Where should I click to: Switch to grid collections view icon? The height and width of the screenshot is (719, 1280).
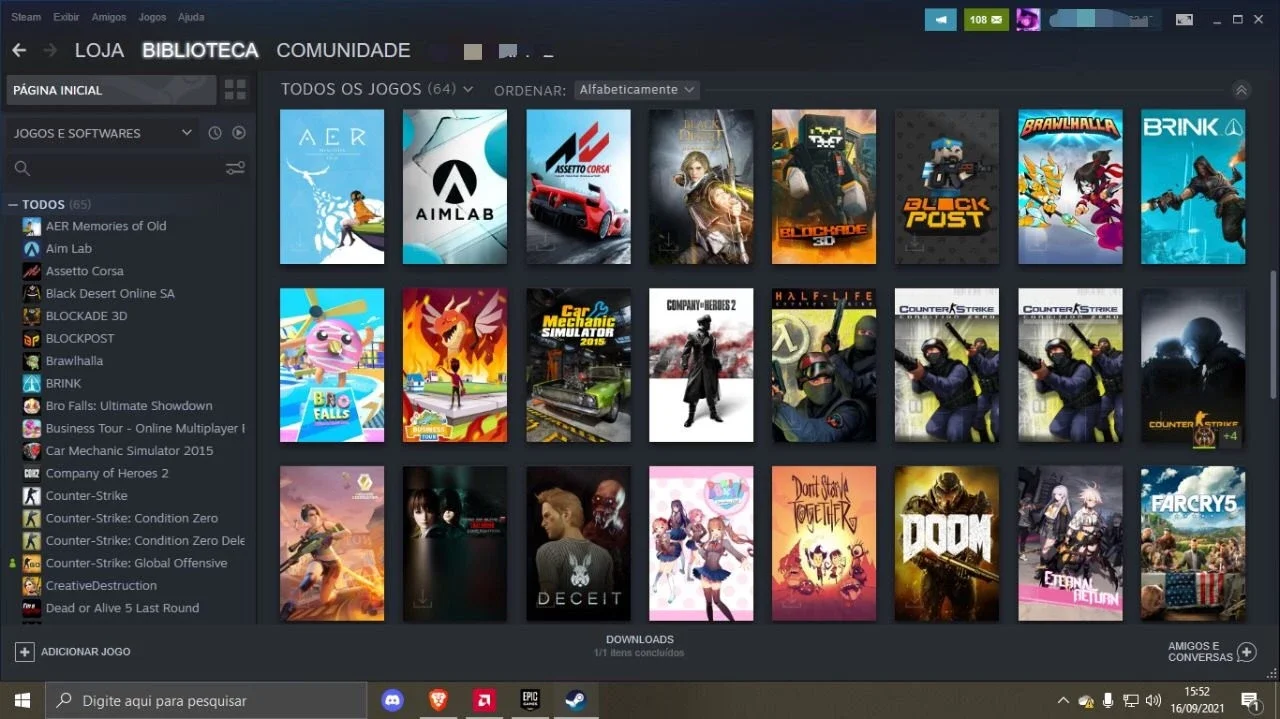click(235, 90)
